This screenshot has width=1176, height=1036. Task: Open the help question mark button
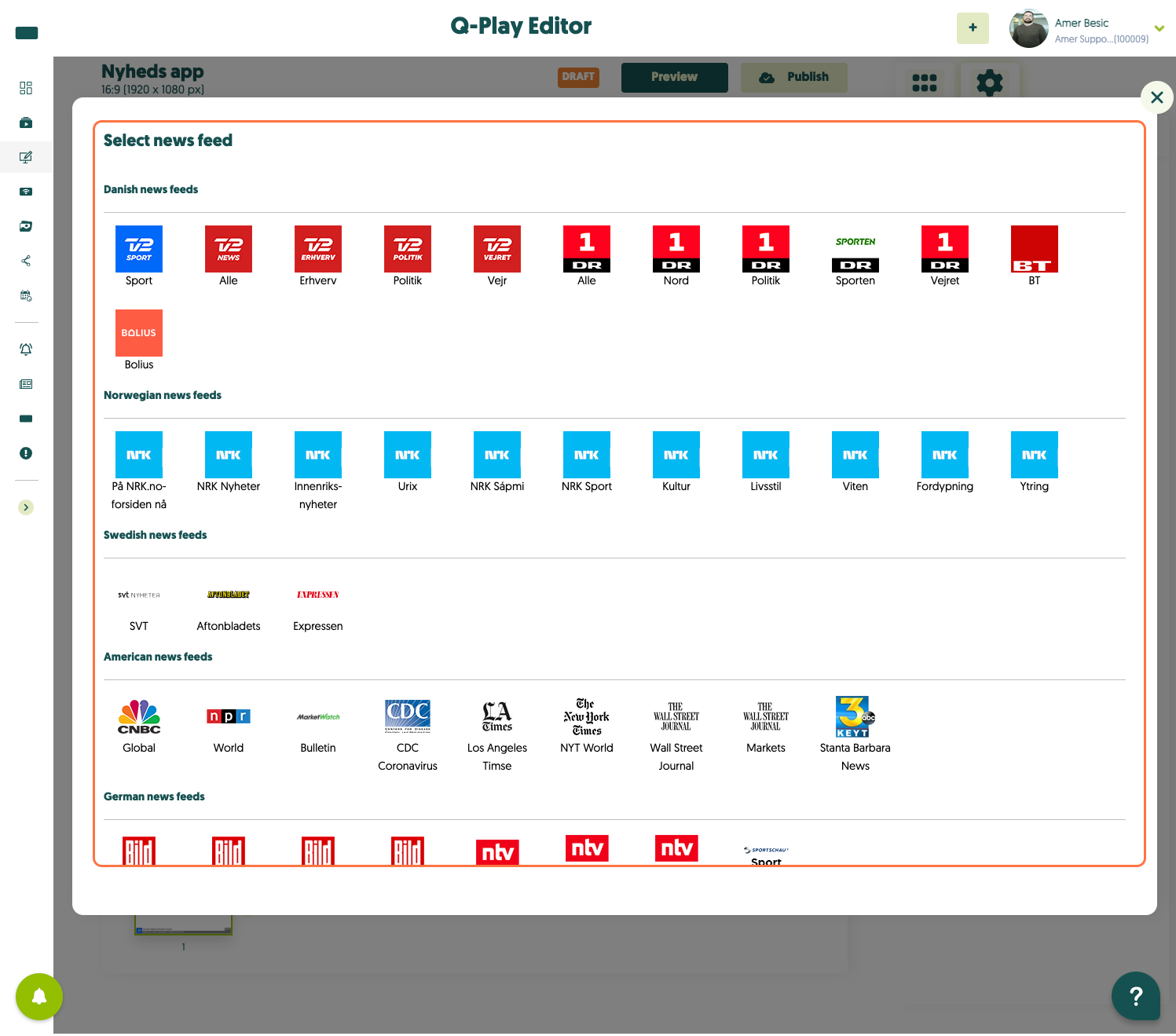[x=1136, y=996]
